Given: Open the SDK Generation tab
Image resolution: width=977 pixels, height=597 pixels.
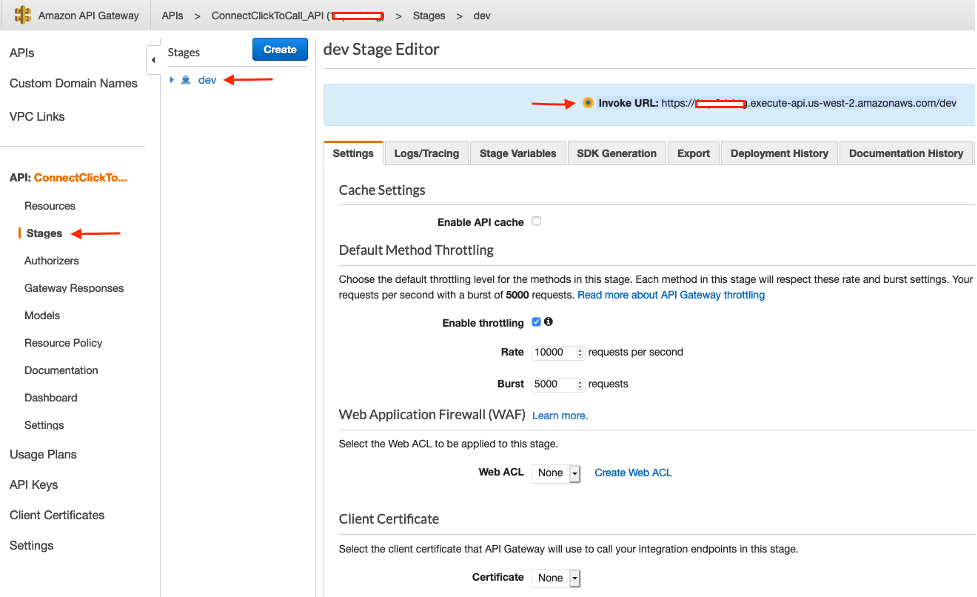Looking at the screenshot, I should point(616,153).
